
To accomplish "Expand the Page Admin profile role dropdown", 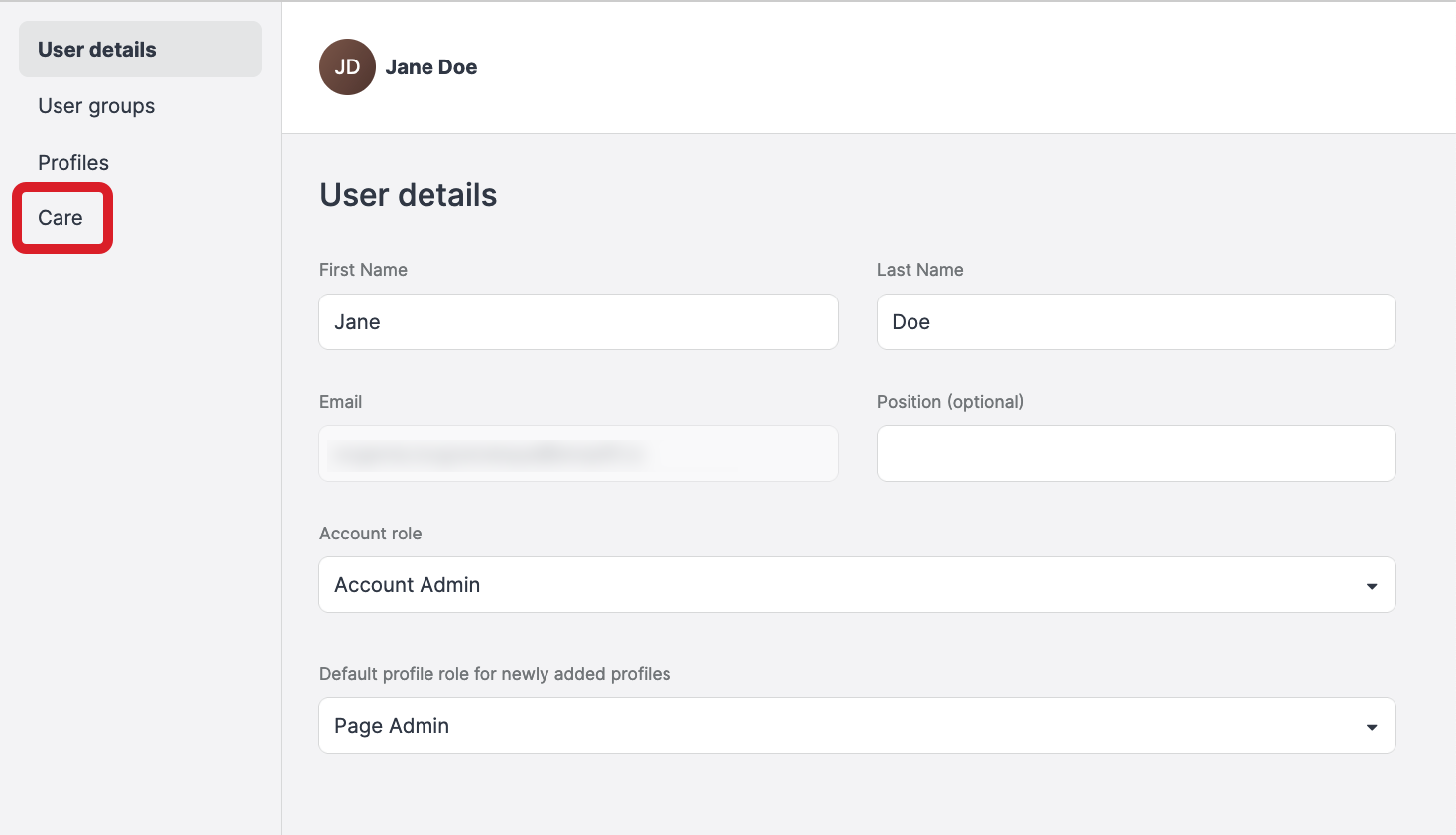I will (x=856, y=726).
